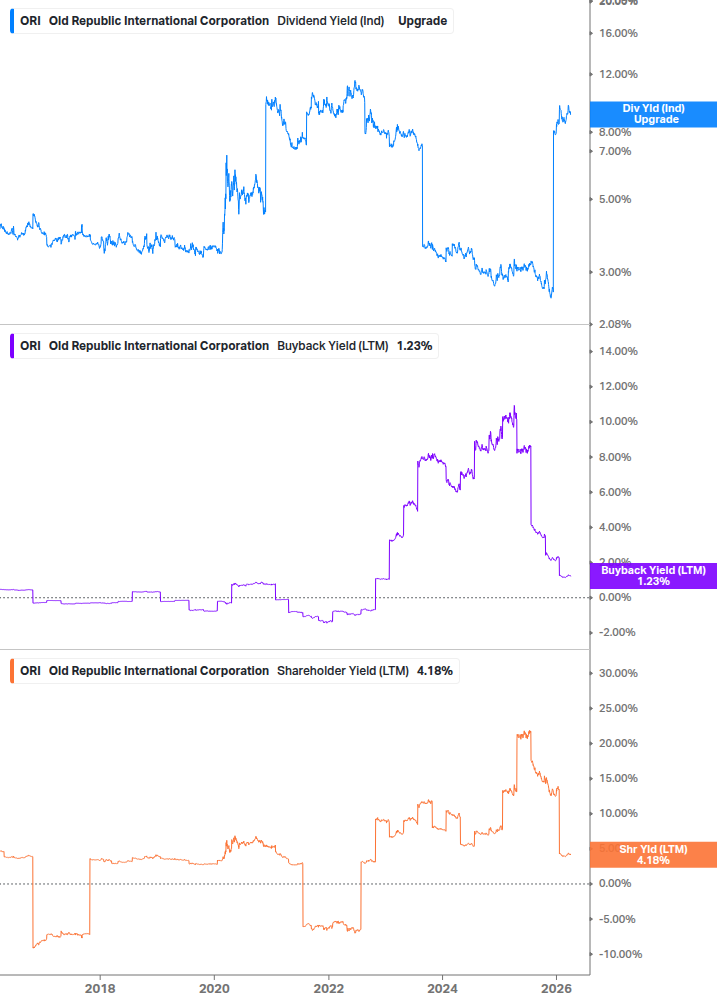Click Old Republic International Corporation in Buyback Yield legend
The width and height of the screenshot is (717, 1005).
click(159, 346)
